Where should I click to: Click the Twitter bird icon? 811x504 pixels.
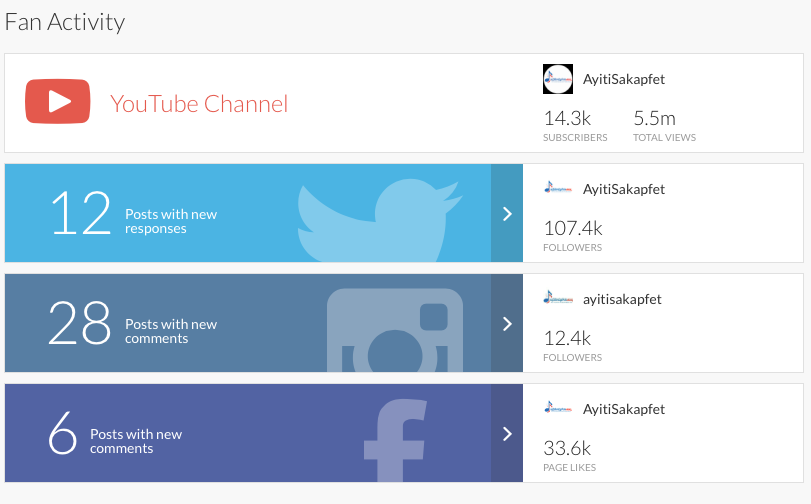coord(380,220)
